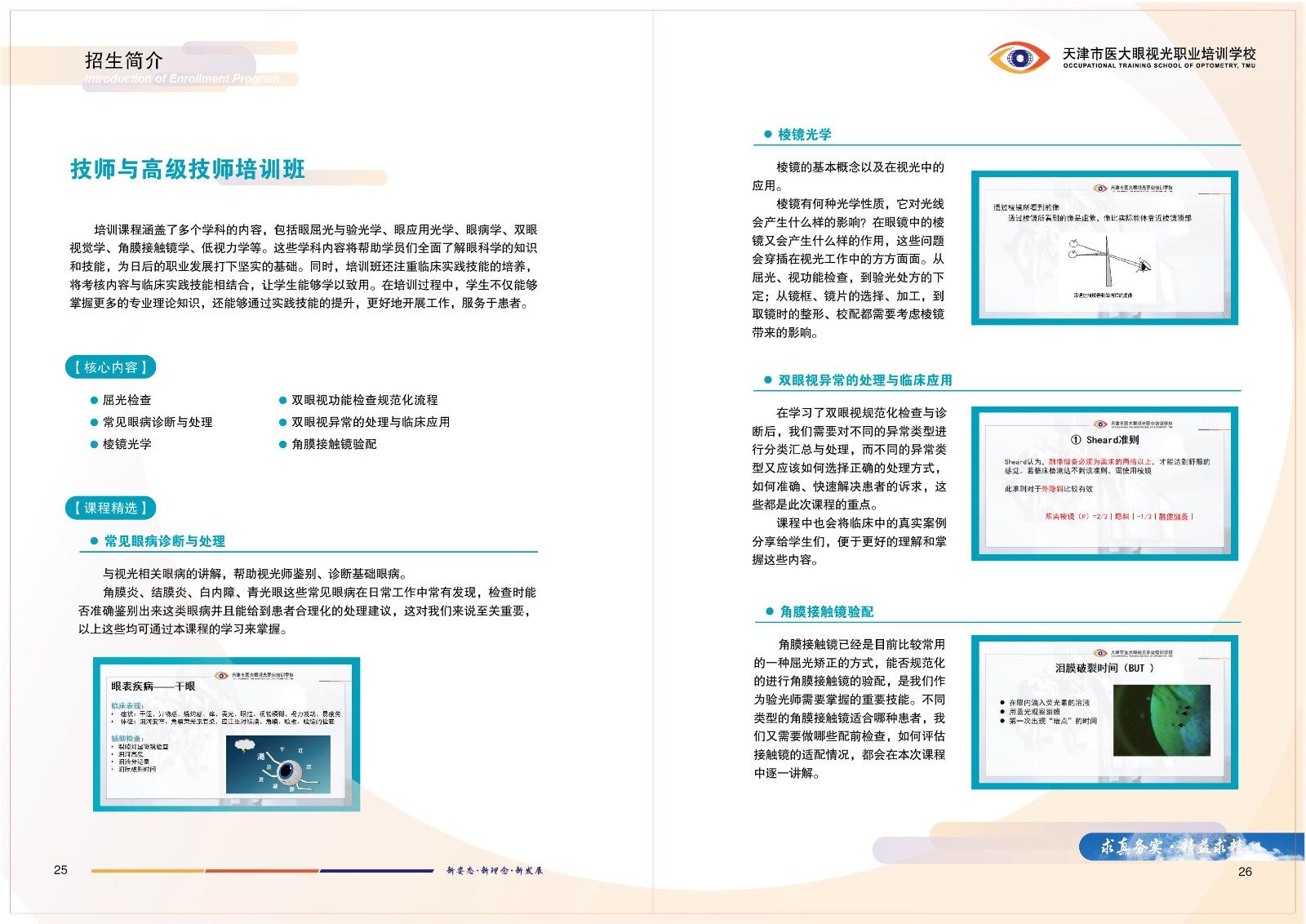Click the '棱镜光学' section heading on right page

(x=805, y=135)
